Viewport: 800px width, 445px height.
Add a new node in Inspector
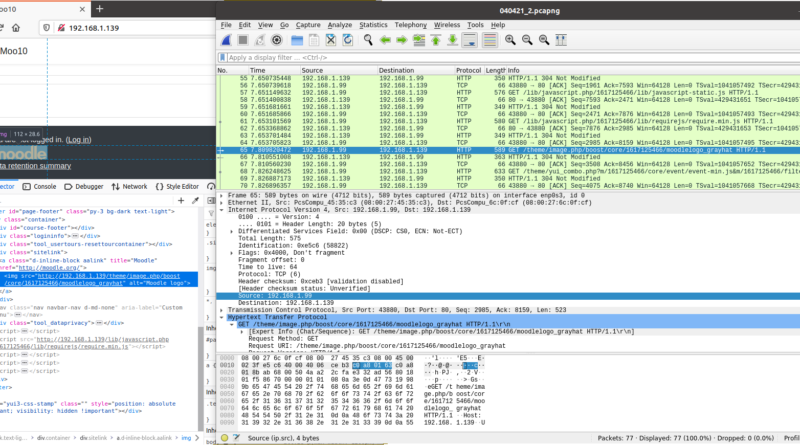[x=181, y=201]
